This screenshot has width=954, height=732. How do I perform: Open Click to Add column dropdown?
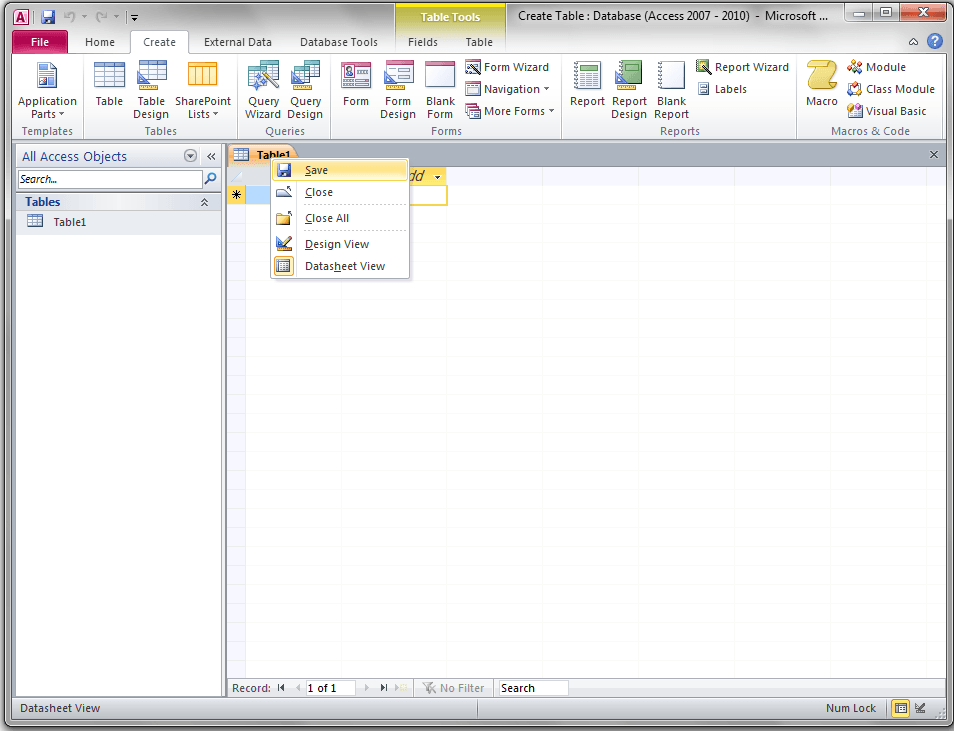(437, 177)
